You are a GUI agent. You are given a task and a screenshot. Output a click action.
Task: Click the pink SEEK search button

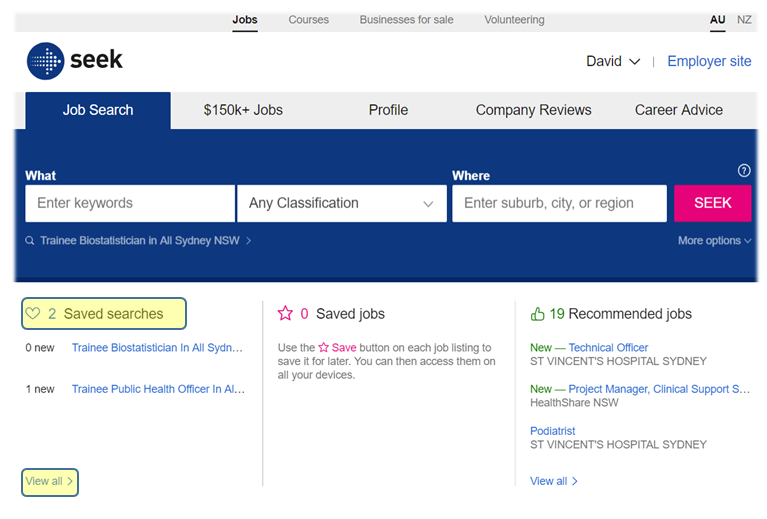(x=713, y=203)
